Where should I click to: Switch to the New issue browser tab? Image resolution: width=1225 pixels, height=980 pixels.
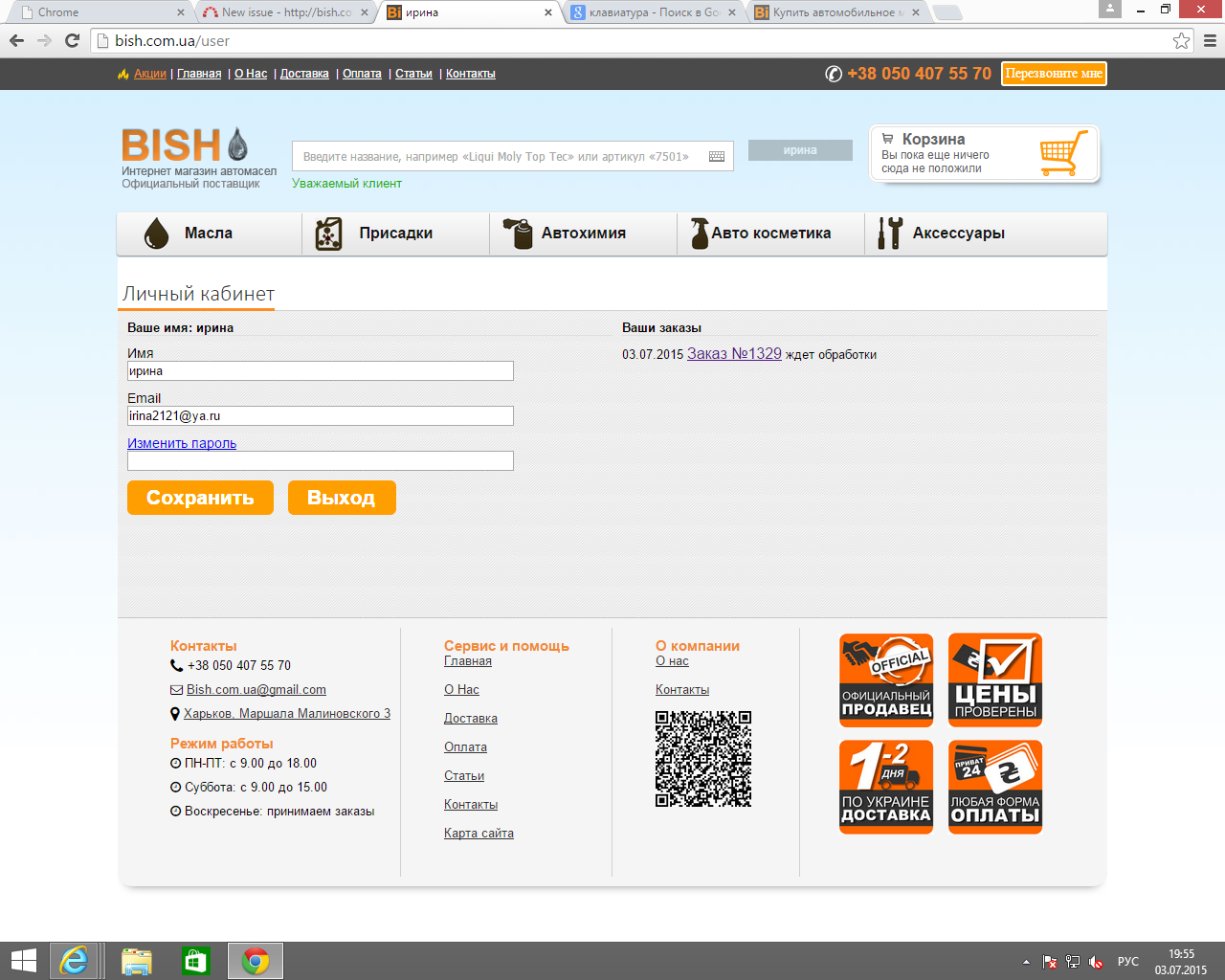(x=284, y=12)
